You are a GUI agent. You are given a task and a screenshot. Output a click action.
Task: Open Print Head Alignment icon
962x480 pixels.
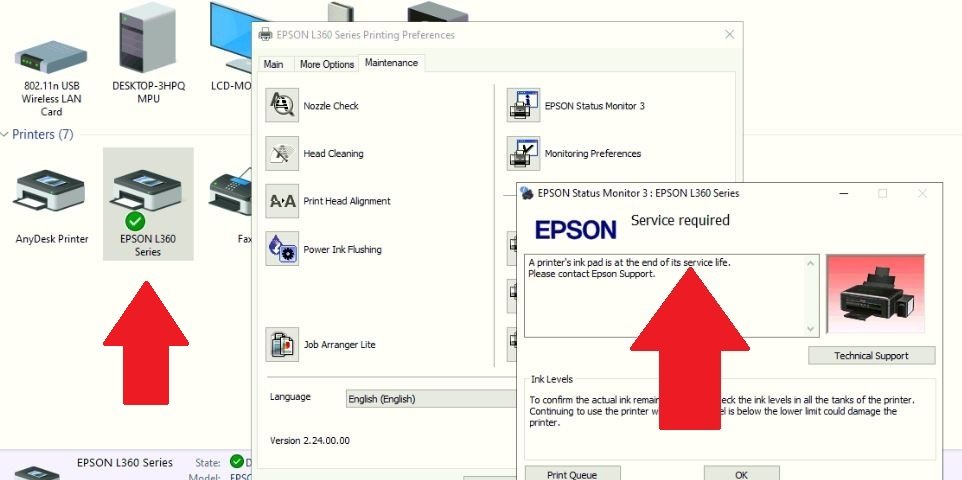[x=282, y=201]
